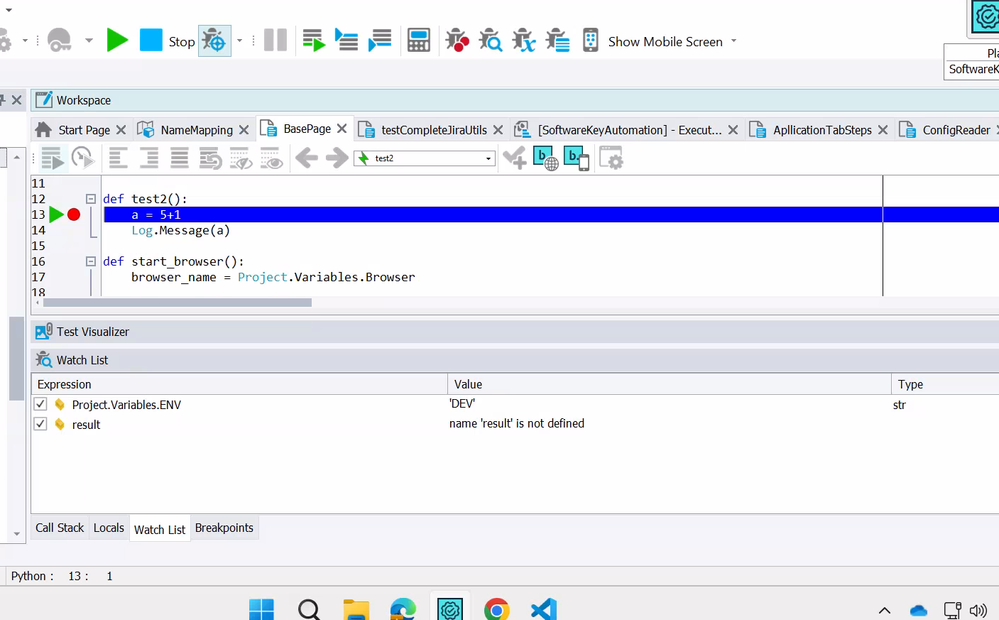Uncheck the Project.Variables.ENV watch checkbox

[x=40, y=405]
